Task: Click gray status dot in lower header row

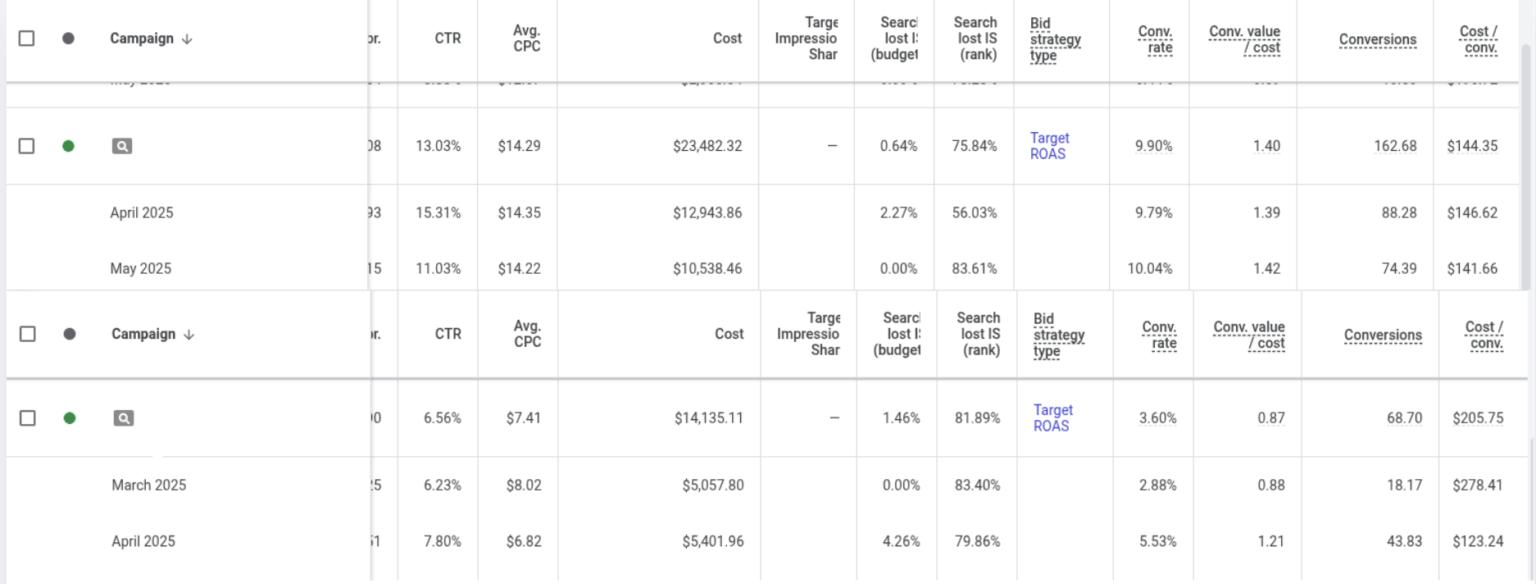Action: point(69,334)
